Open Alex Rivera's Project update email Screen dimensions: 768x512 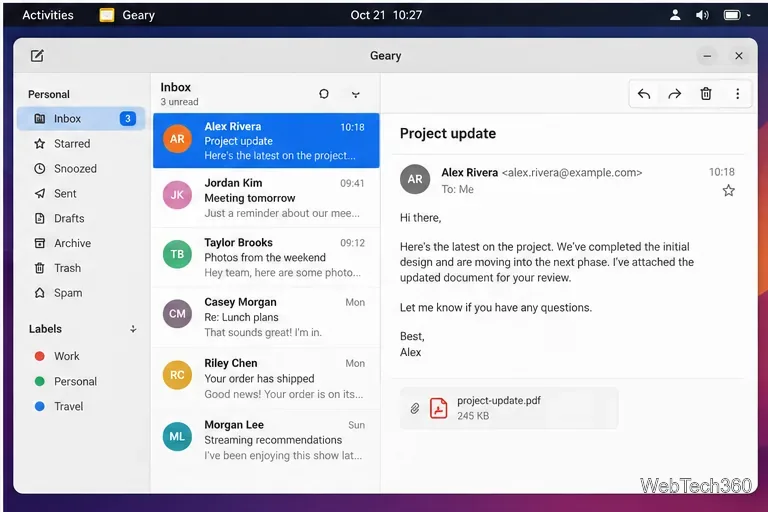click(266, 141)
